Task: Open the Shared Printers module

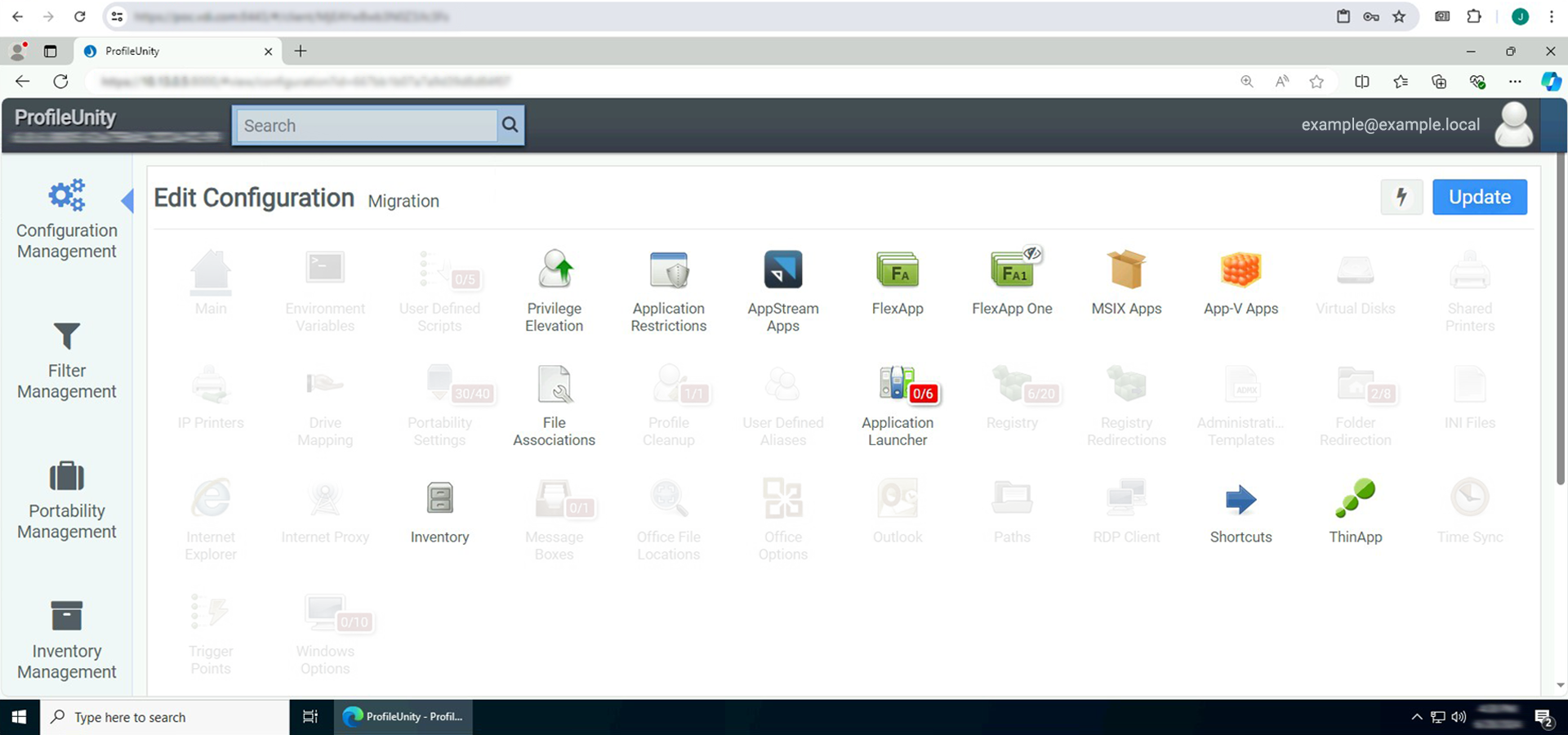Action: [x=1470, y=292]
